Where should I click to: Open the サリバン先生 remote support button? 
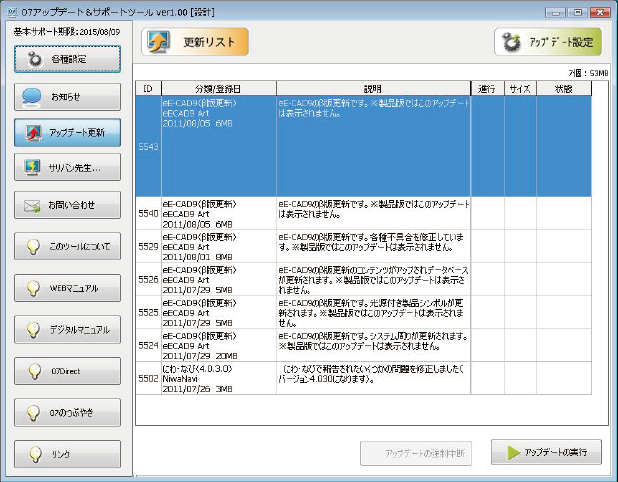coord(68,168)
